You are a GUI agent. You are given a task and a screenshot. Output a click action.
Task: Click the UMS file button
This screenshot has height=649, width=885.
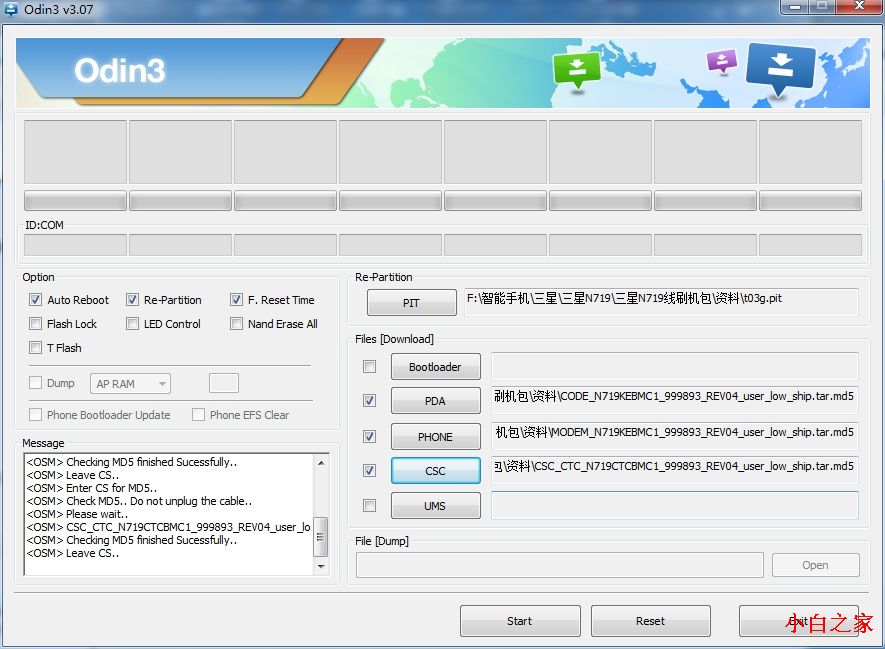coord(435,506)
